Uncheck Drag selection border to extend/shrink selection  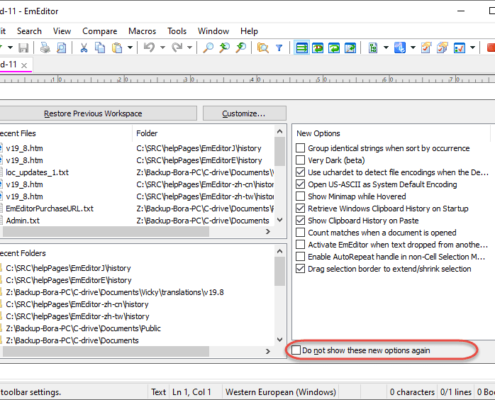click(300, 269)
